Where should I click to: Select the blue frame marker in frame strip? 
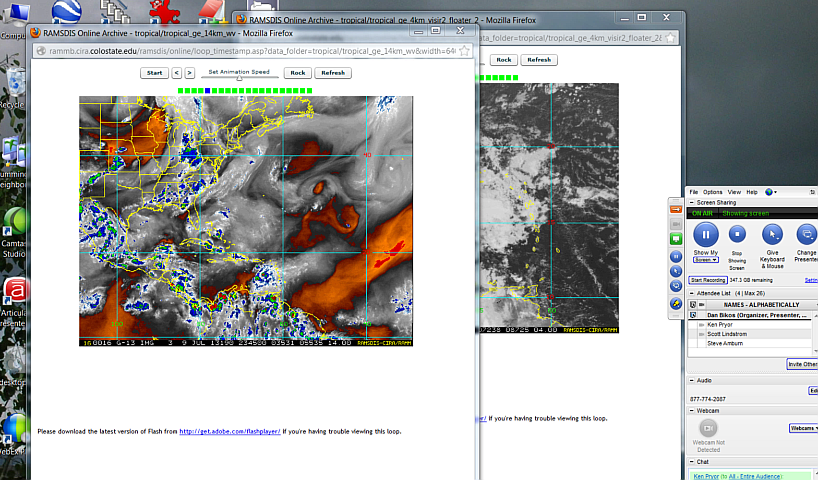click(206, 90)
